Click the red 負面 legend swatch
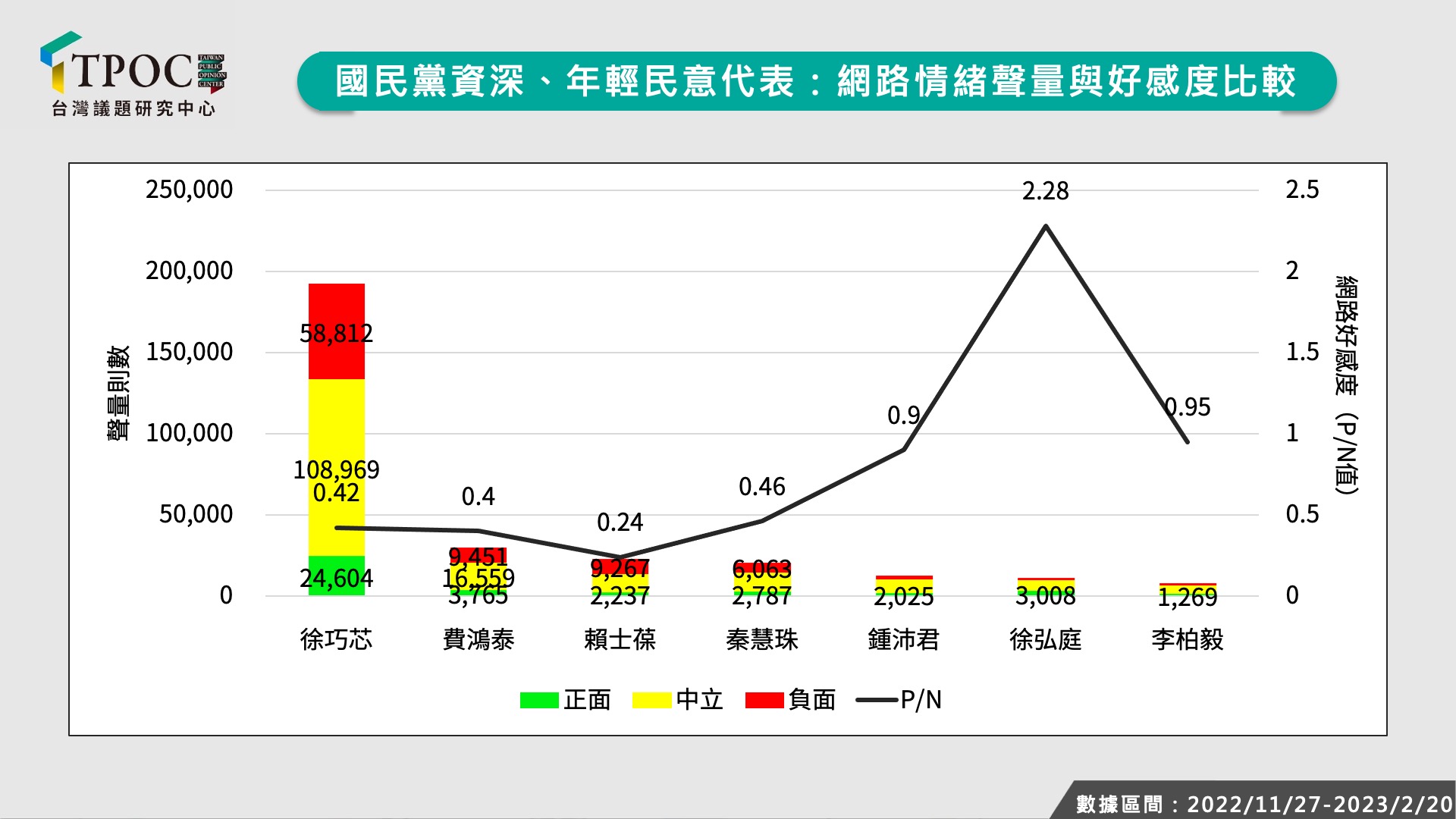This screenshot has height=819, width=1456. pyautogui.click(x=764, y=700)
